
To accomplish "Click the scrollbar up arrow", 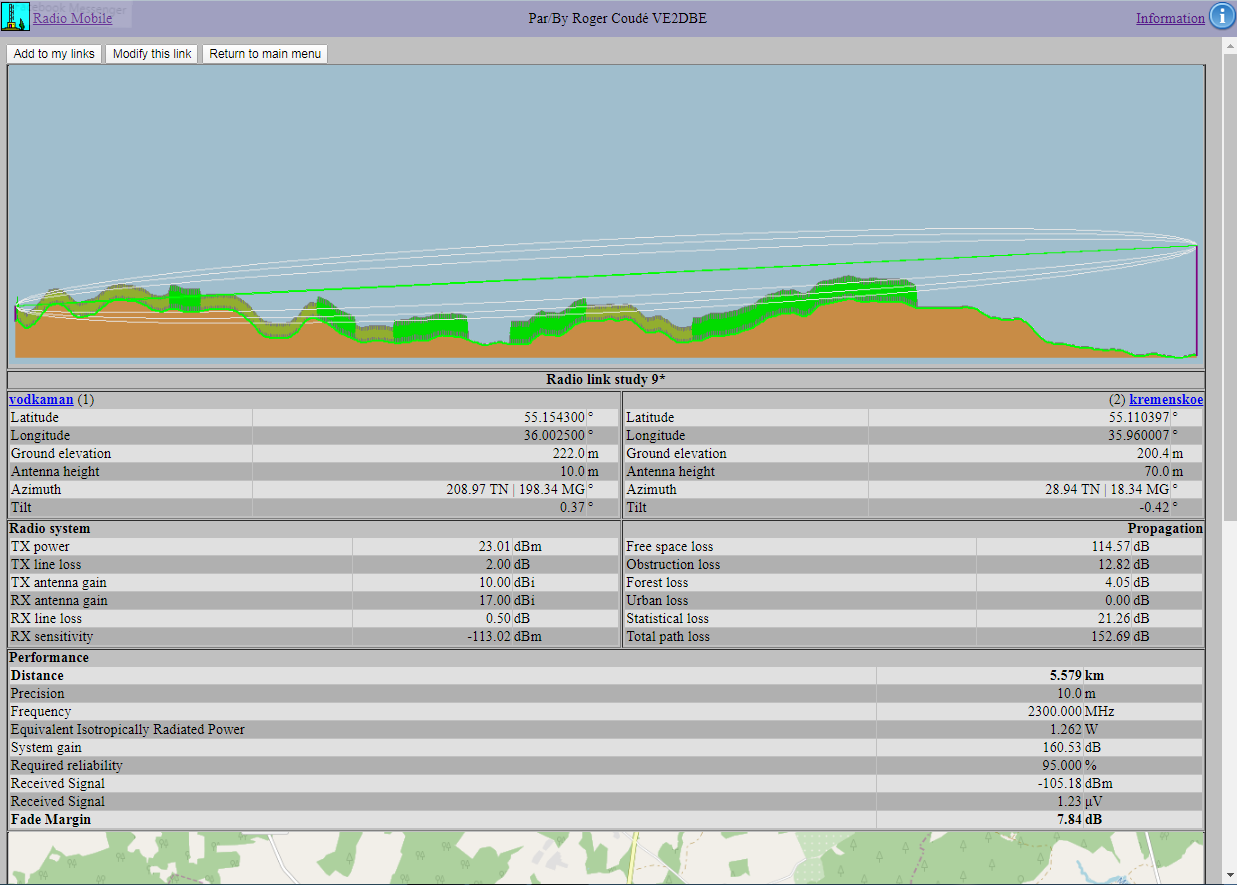I will coord(1229,45).
